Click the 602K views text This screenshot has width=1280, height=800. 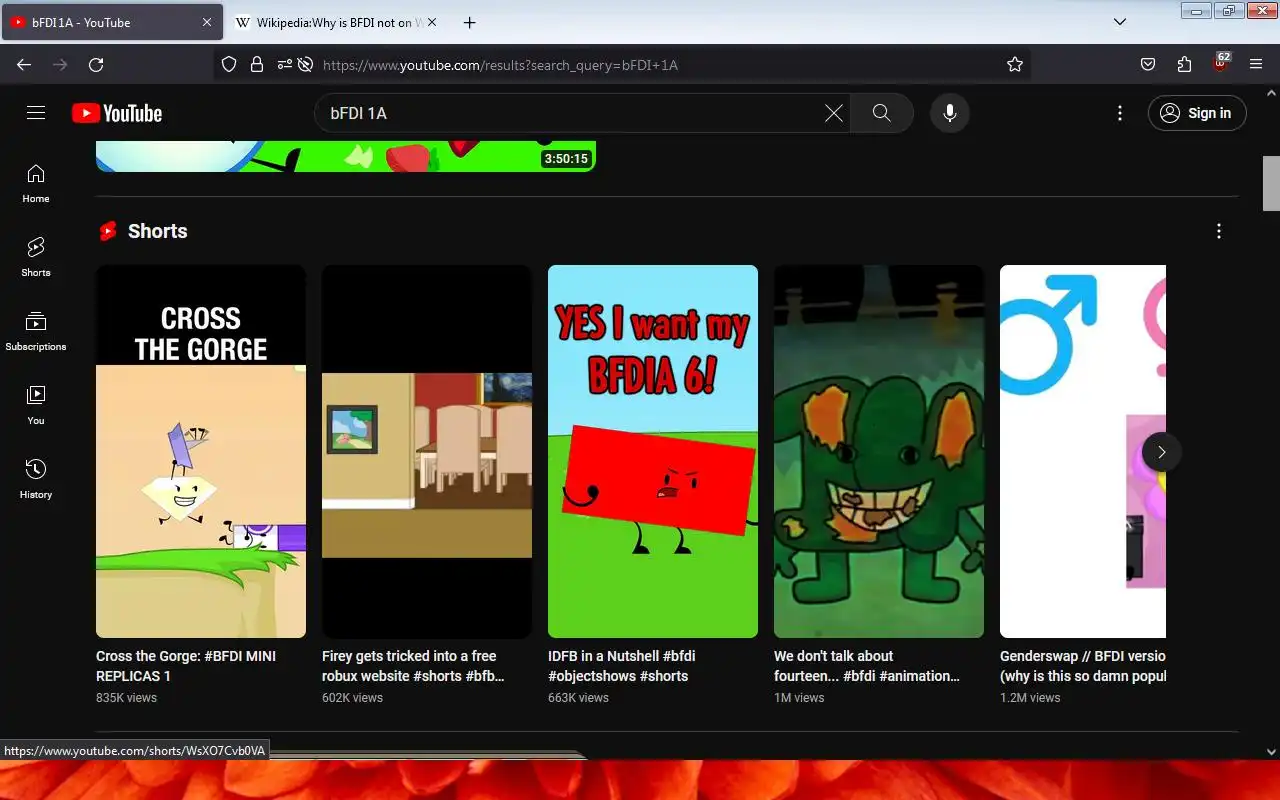[x=352, y=698]
